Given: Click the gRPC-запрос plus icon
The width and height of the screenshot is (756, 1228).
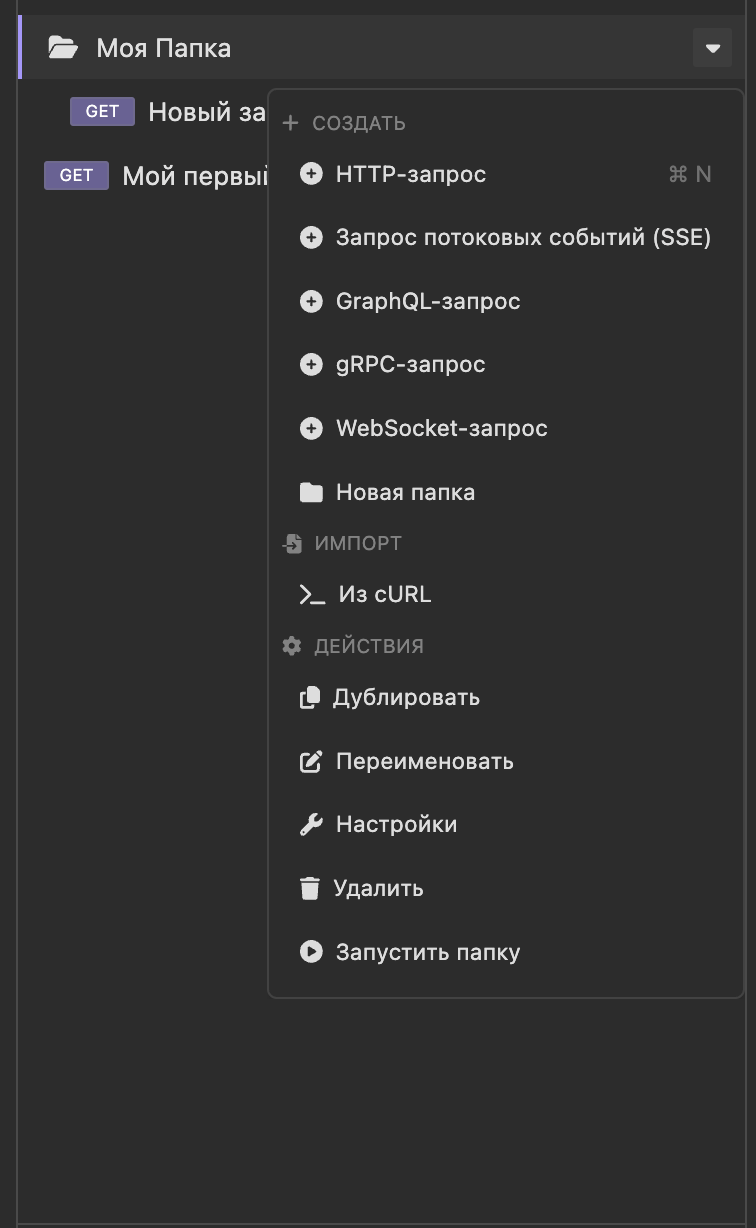Looking at the screenshot, I should (x=311, y=364).
